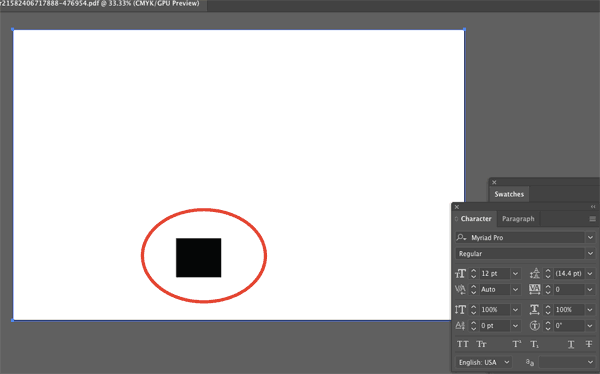This screenshot has height=374, width=600.
Task: Open the English: USA language dropdown
Action: [x=484, y=362]
